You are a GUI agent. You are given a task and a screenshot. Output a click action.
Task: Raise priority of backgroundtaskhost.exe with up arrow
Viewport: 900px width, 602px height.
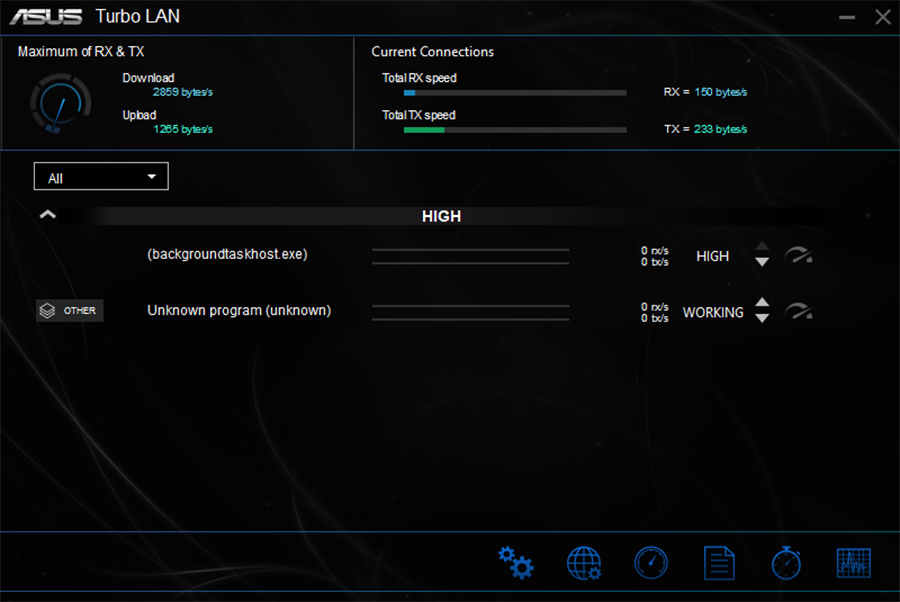(762, 246)
